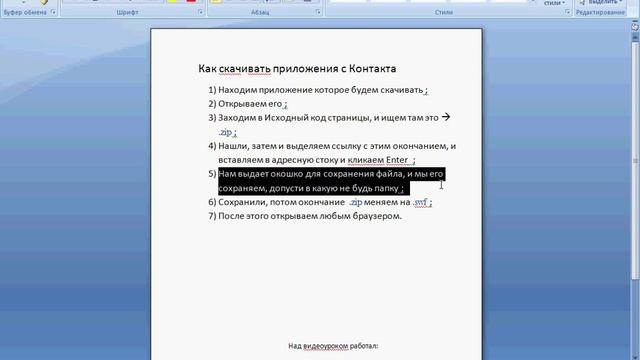Click the heading 'Как скачивать приложения с Контакта'
640x360 pixels.
coord(297,69)
